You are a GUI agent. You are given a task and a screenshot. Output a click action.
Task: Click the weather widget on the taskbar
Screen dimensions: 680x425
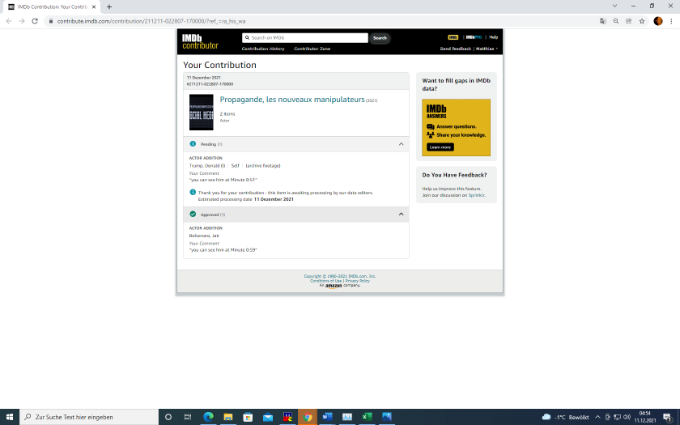[566, 417]
